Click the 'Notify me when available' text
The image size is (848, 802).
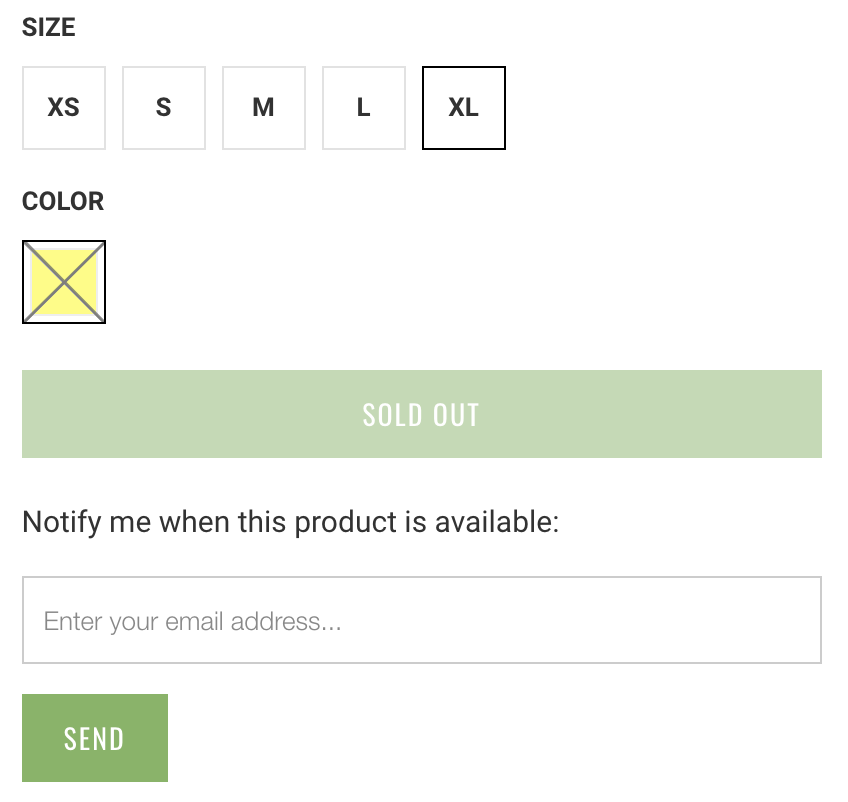coord(290,522)
